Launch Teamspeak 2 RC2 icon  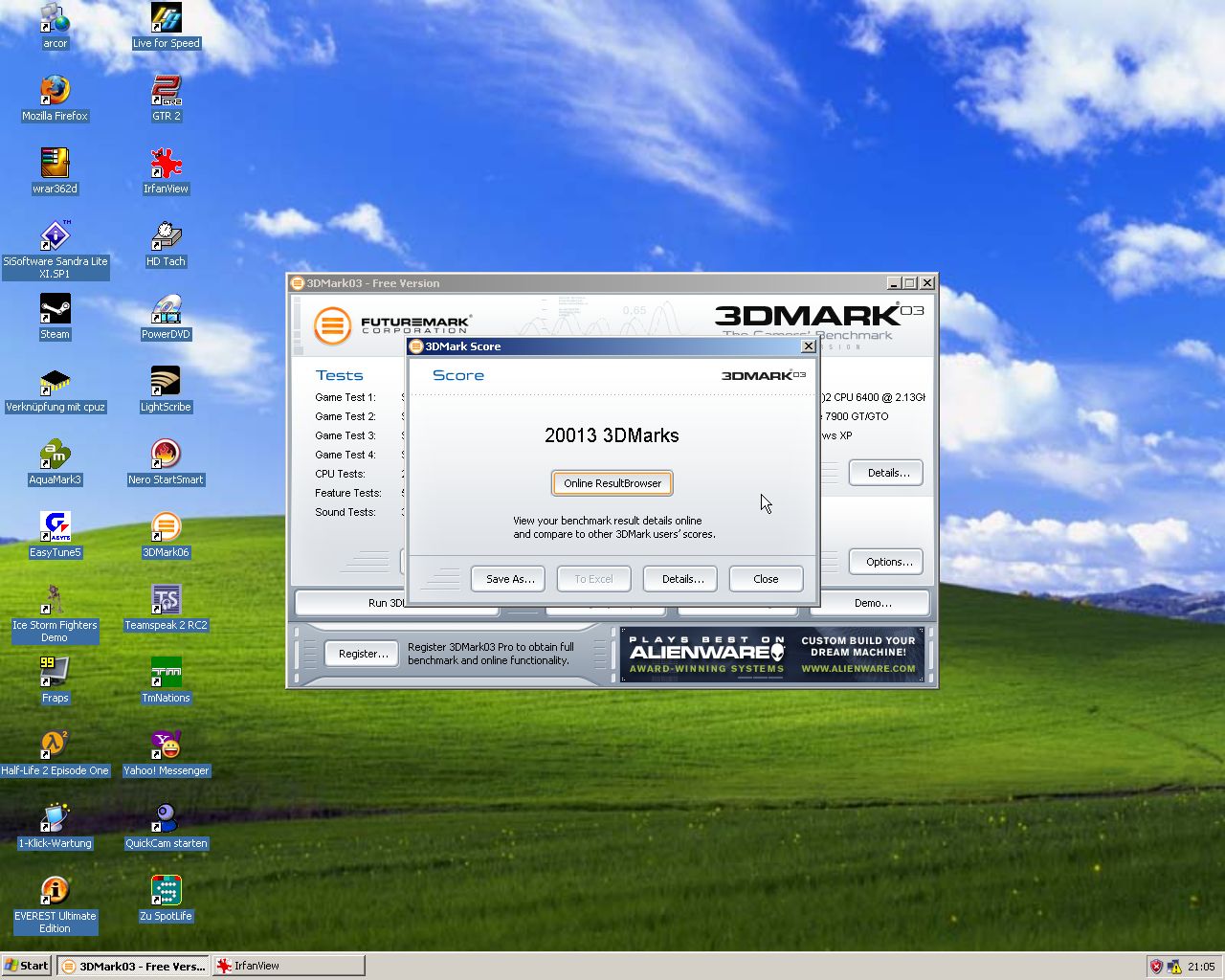[166, 608]
